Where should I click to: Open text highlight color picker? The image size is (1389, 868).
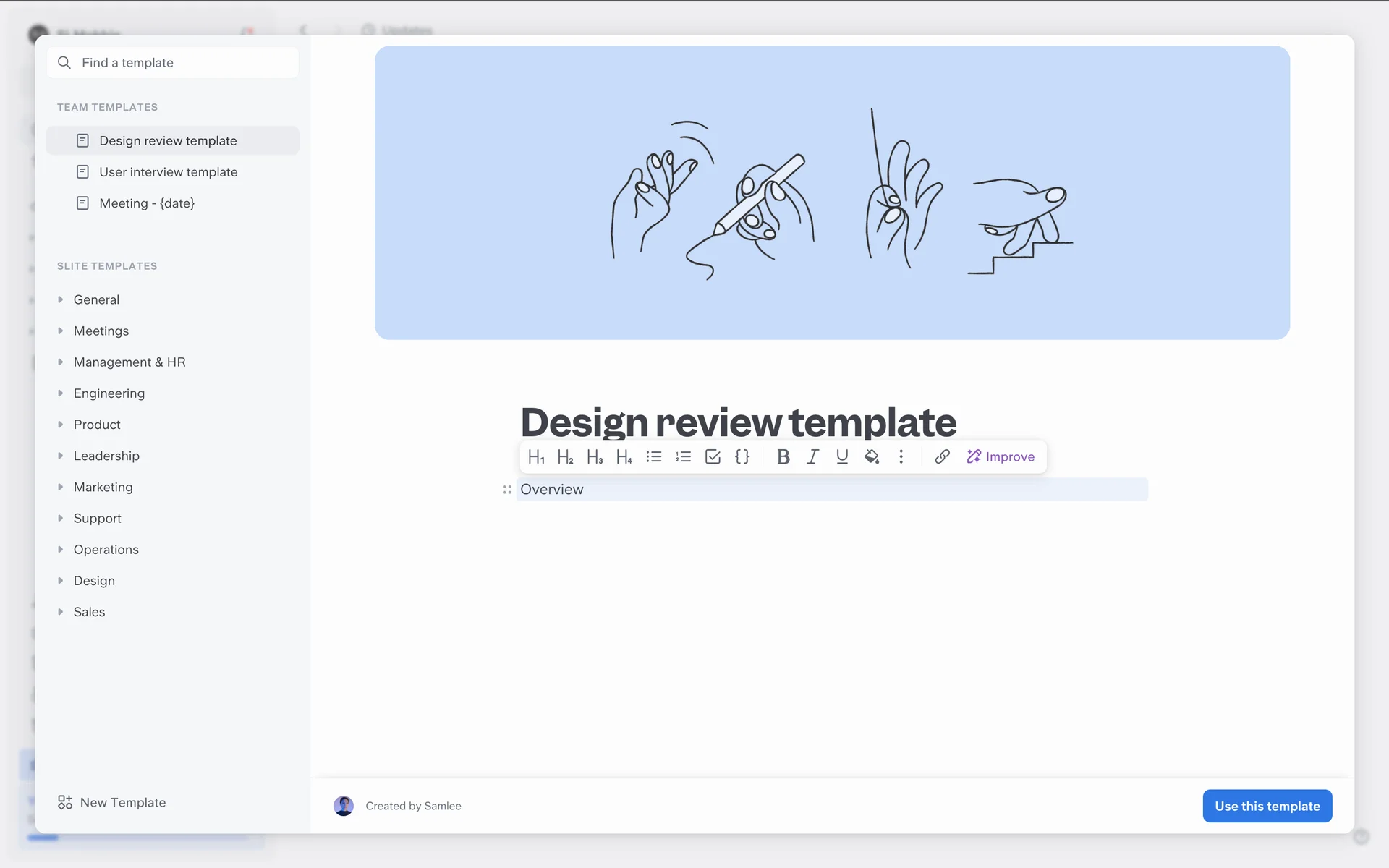coord(872,456)
